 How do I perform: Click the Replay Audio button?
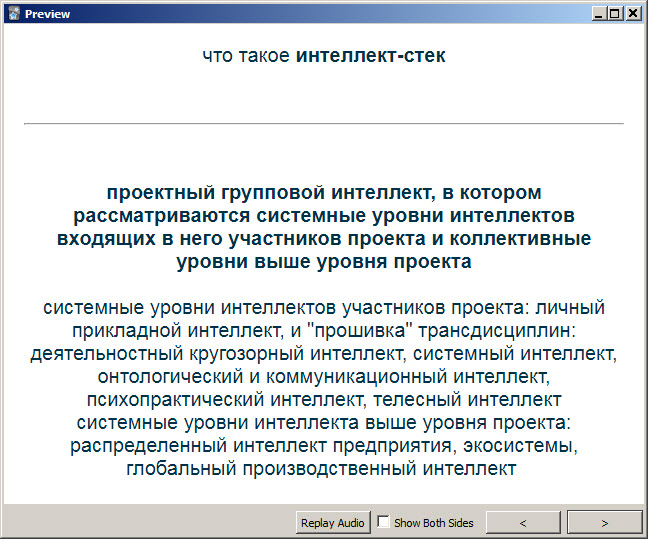coord(333,522)
